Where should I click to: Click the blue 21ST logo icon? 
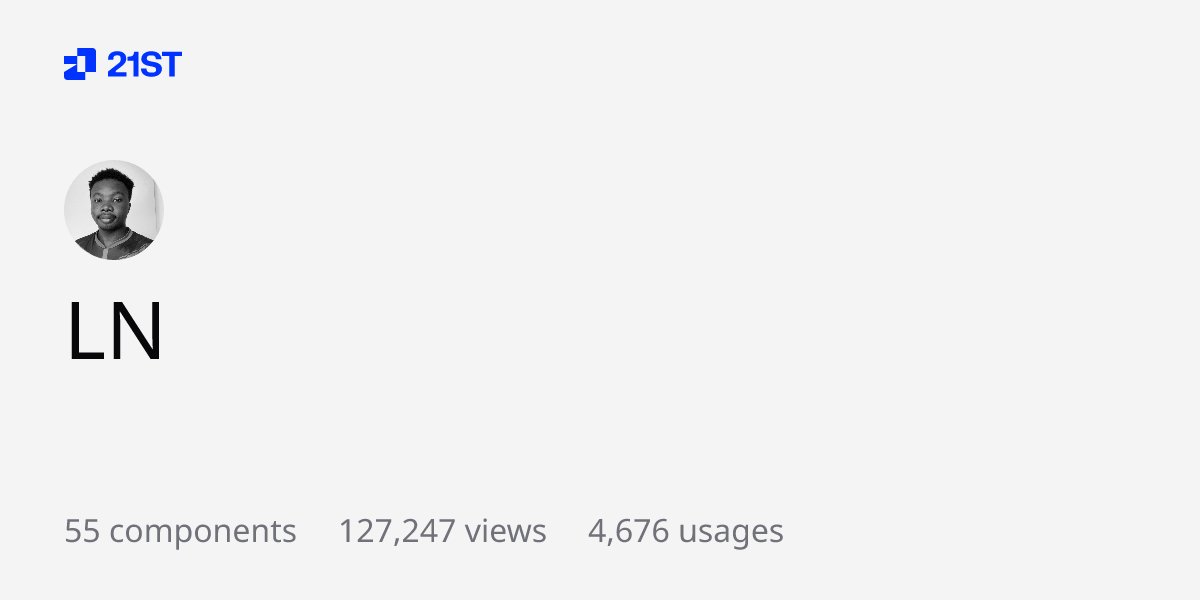pos(80,64)
